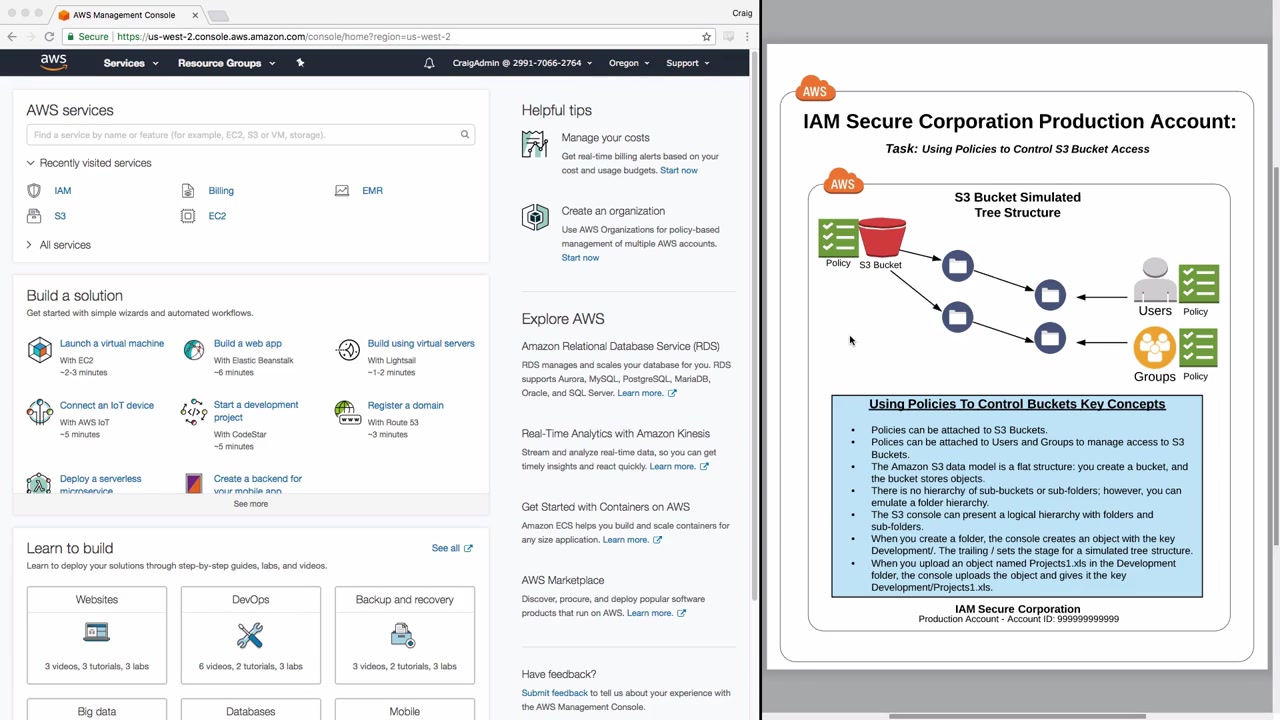Open the Mobile learning card
Image resolution: width=1280 pixels, height=720 pixels.
point(405,709)
